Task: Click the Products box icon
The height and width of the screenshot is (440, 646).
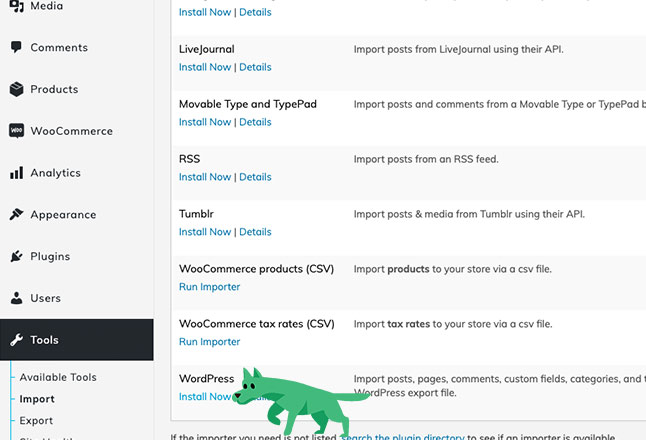Action: pos(16,89)
